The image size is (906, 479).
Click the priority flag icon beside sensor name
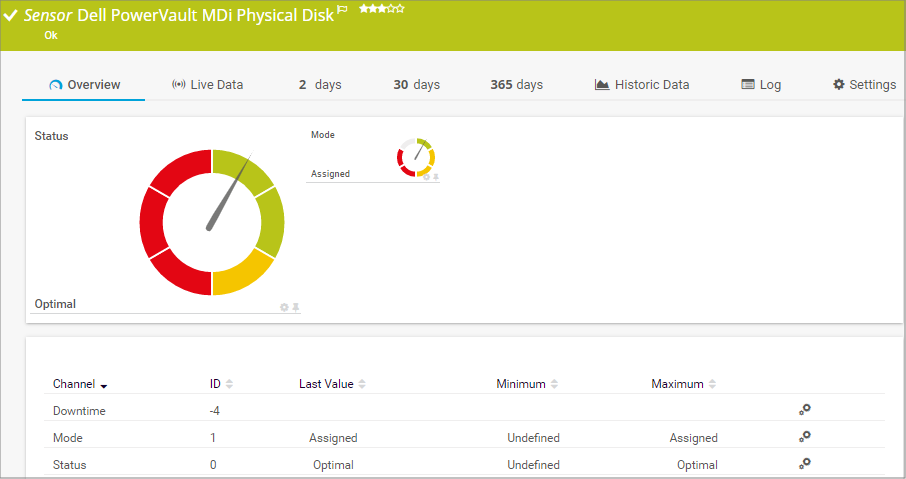click(x=342, y=9)
